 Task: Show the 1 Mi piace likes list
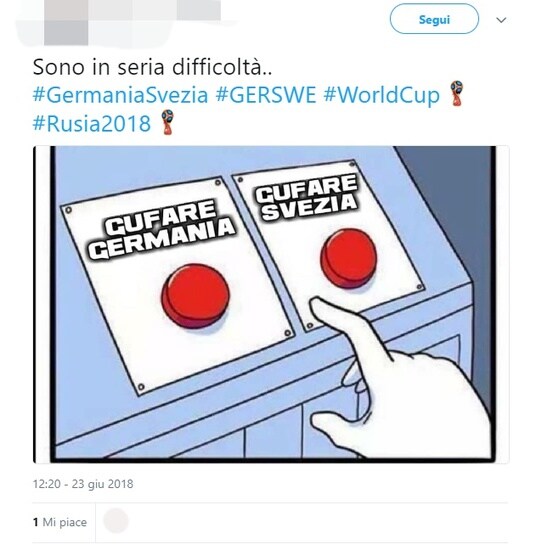click(x=60, y=522)
